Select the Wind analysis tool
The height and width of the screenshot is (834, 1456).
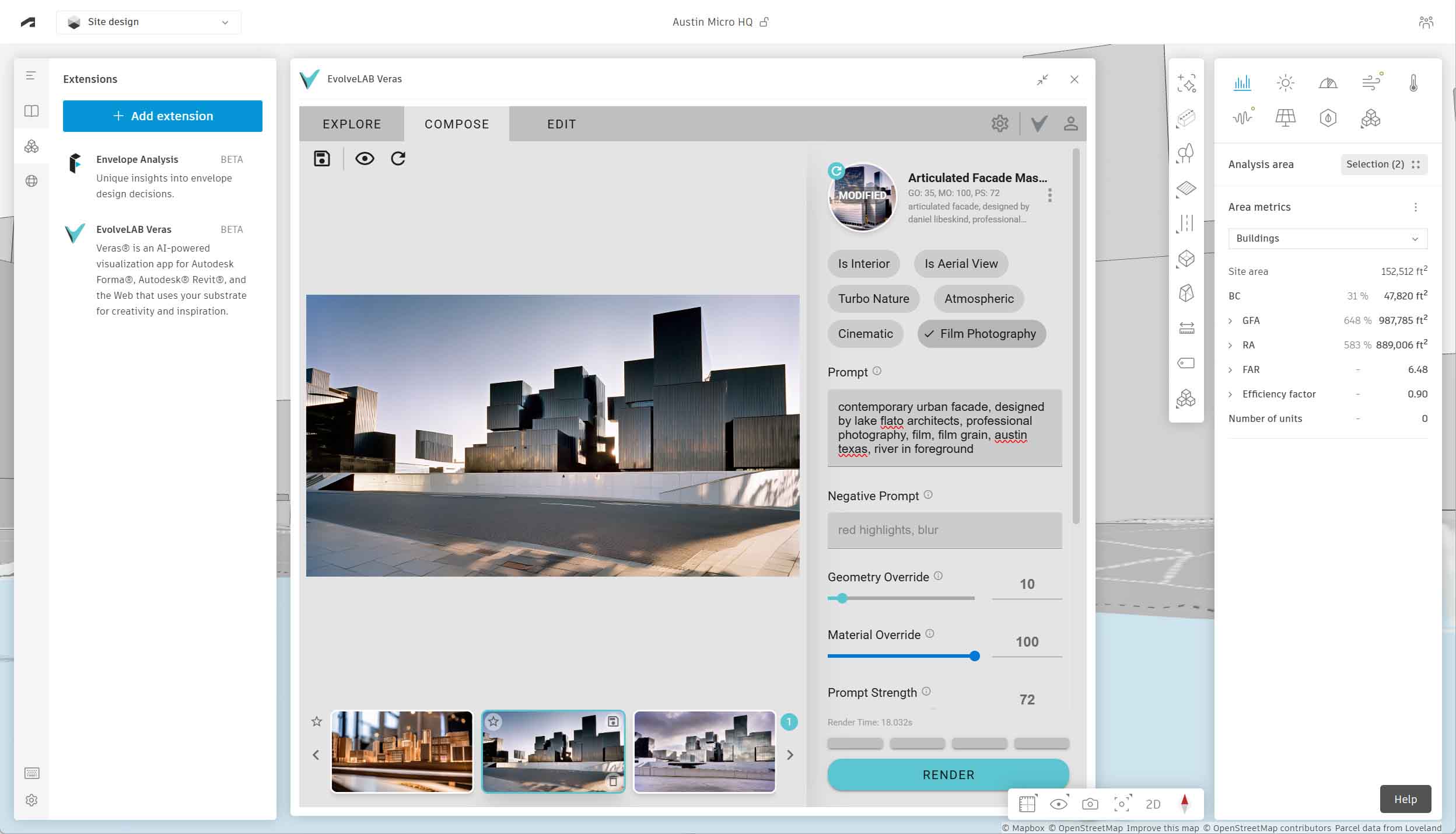[1371, 83]
